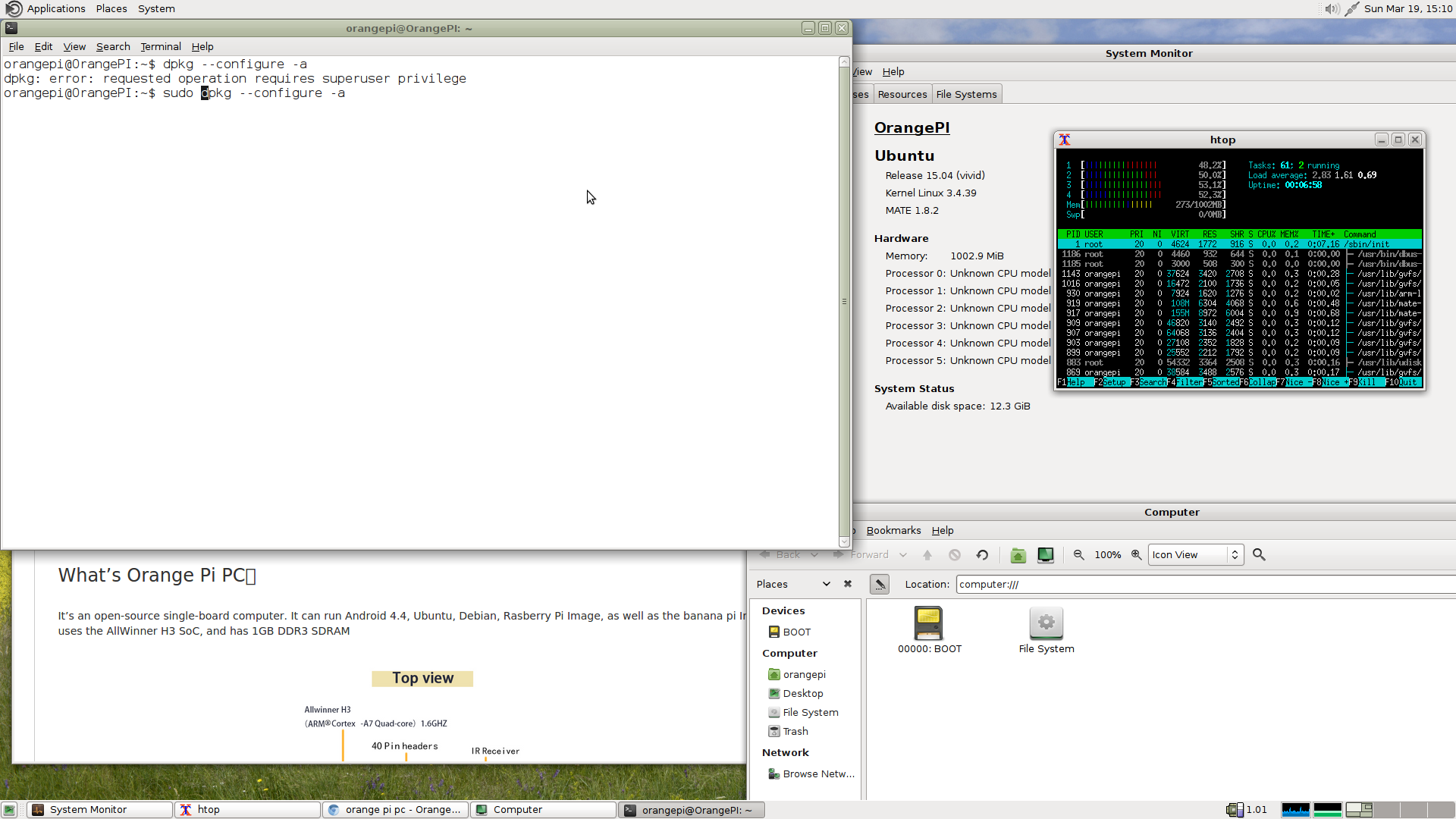This screenshot has width=1456, height=819.
Task: Open the Terminal menu in terminal window
Action: [161, 46]
